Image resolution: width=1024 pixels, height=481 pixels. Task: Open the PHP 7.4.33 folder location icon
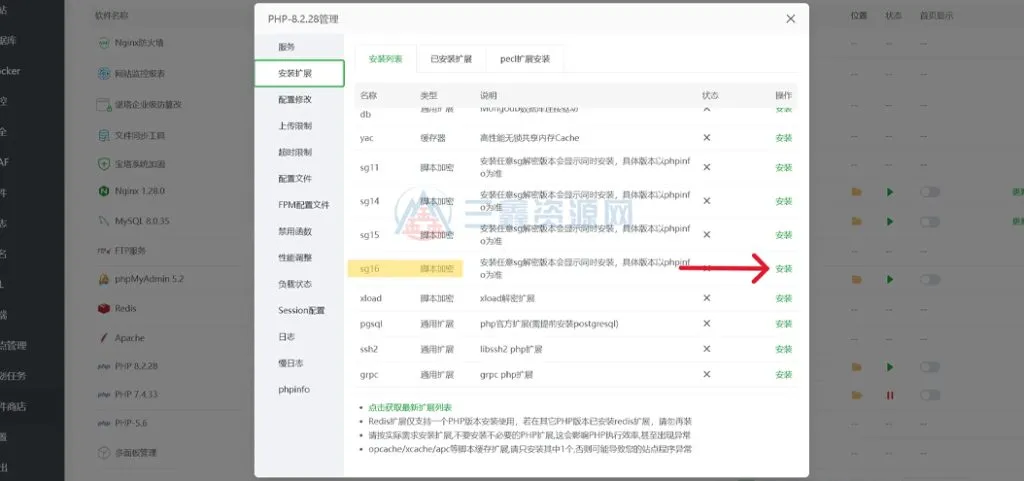point(856,395)
